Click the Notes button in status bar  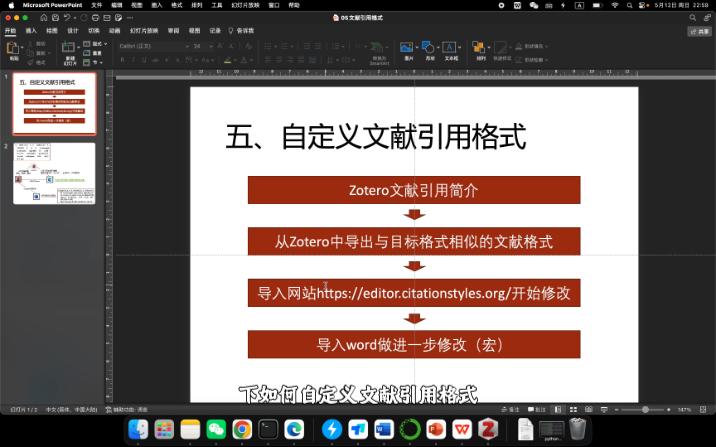(511, 410)
